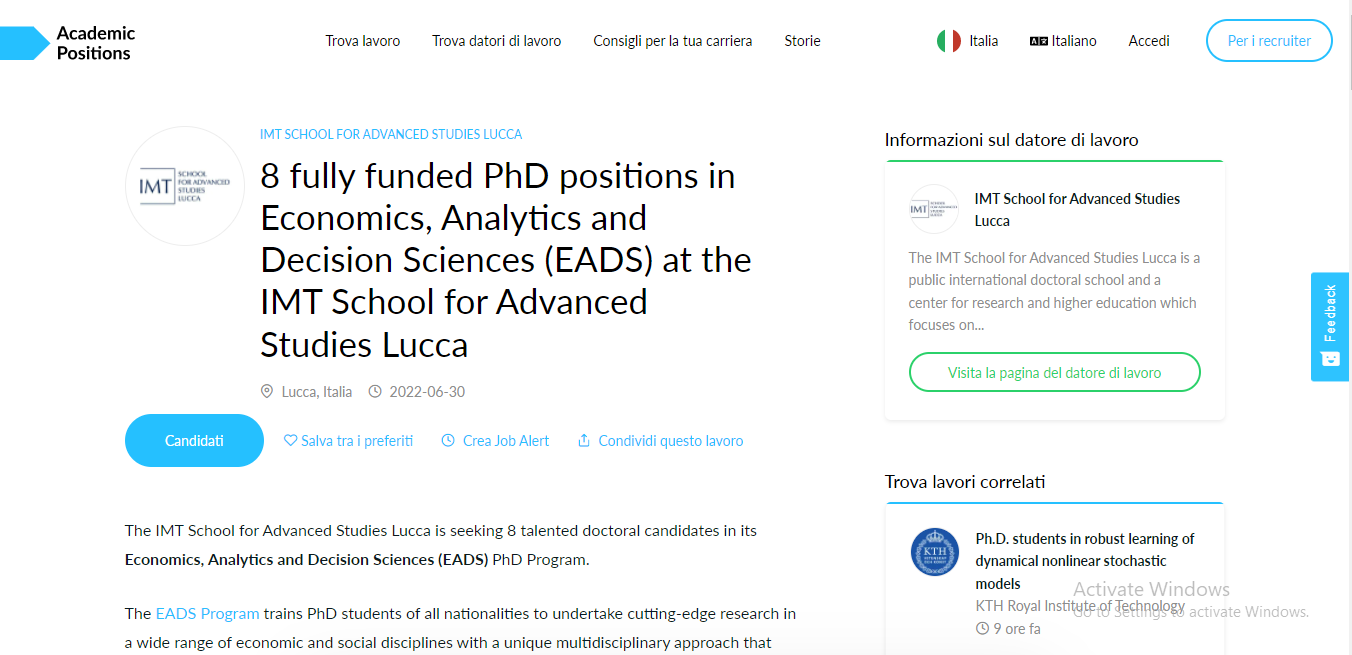Click the Candidati apply button
Viewport: 1352px width, 655px height.
click(194, 440)
